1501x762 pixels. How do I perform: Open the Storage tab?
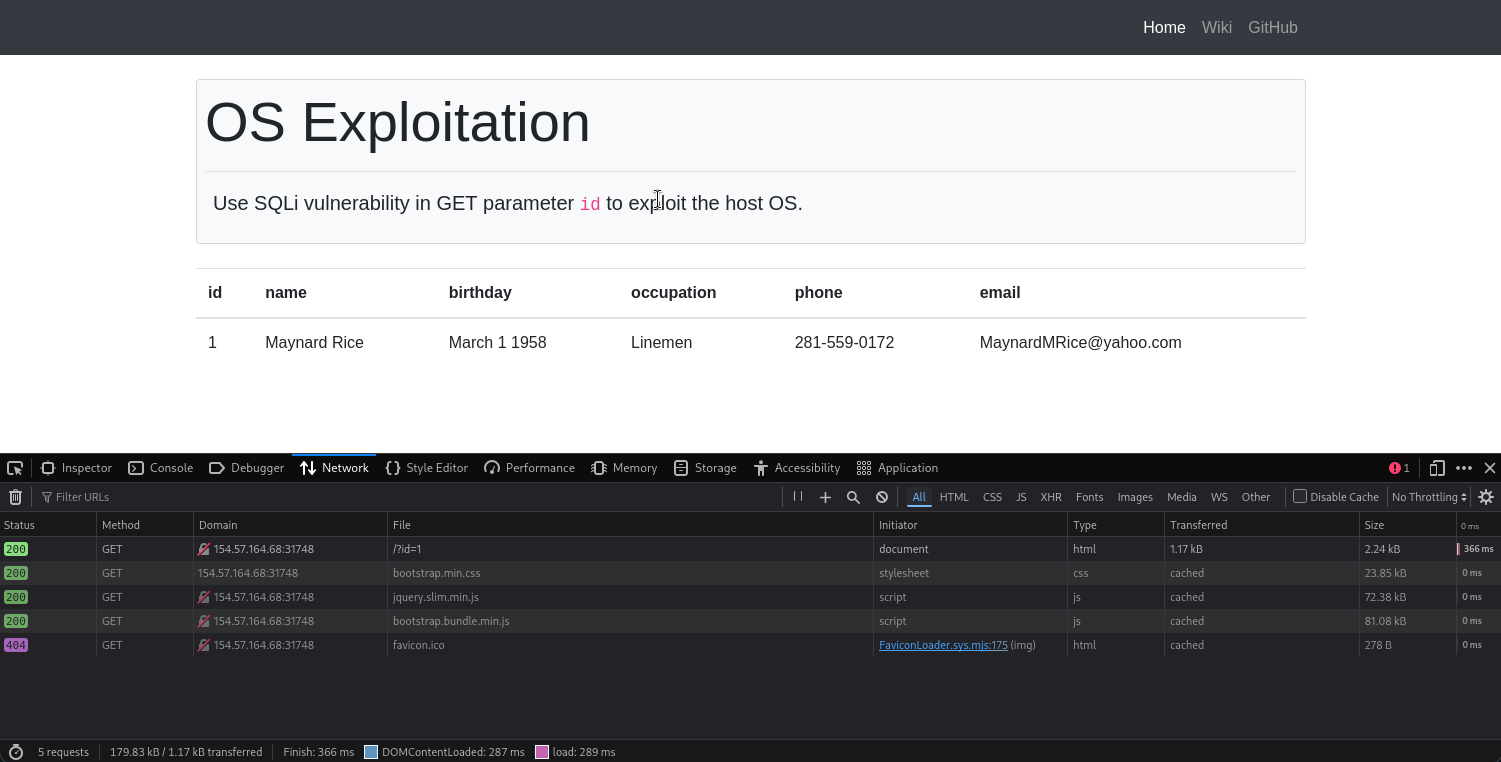pyautogui.click(x=705, y=468)
